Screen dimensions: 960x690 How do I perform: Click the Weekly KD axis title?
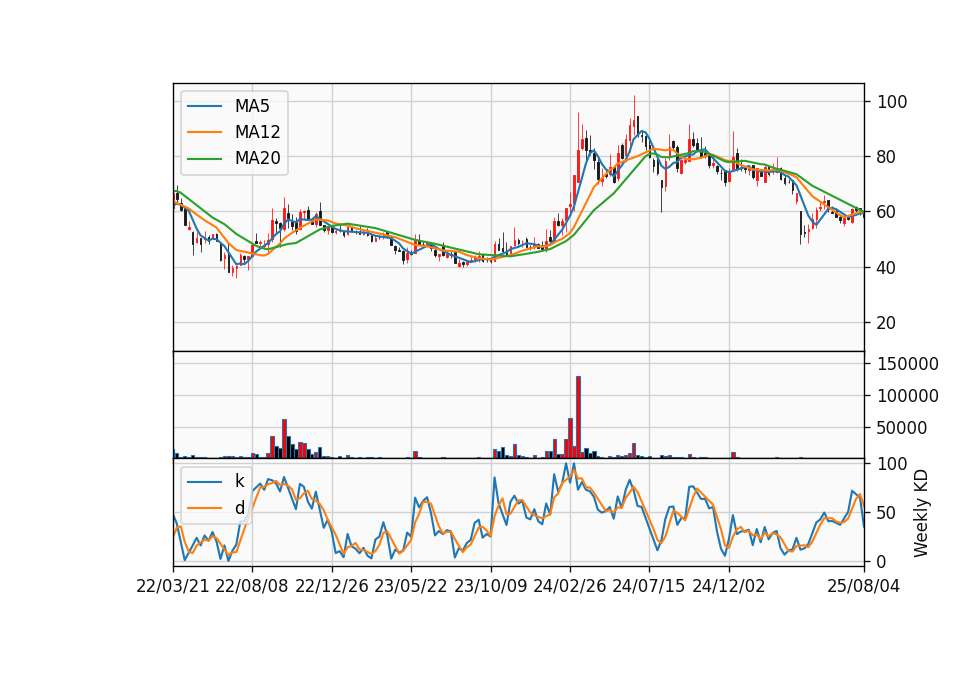[921, 513]
